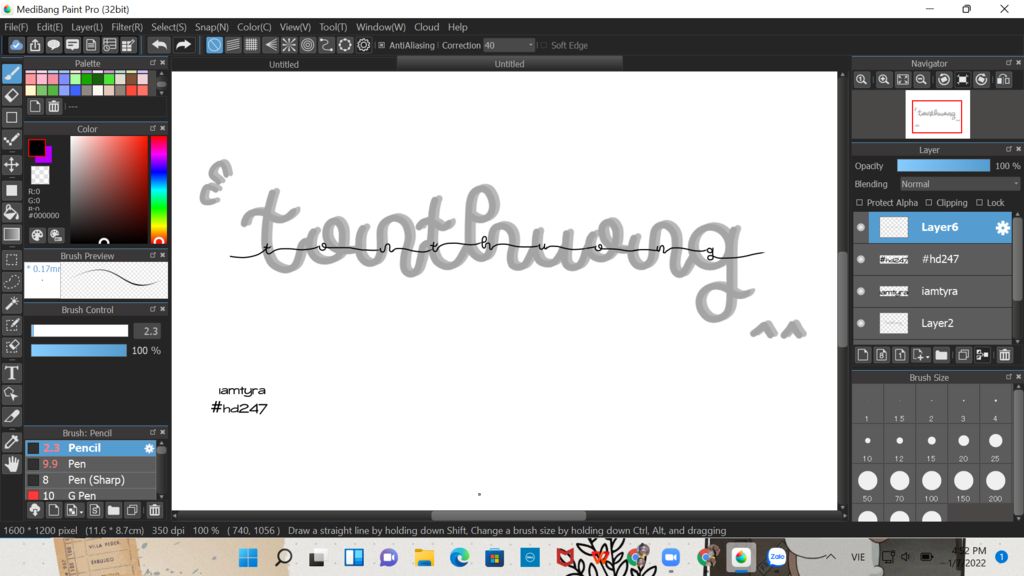This screenshot has width=1024, height=576.
Task: Click the Navigator zoom in icon
Action: point(884,80)
